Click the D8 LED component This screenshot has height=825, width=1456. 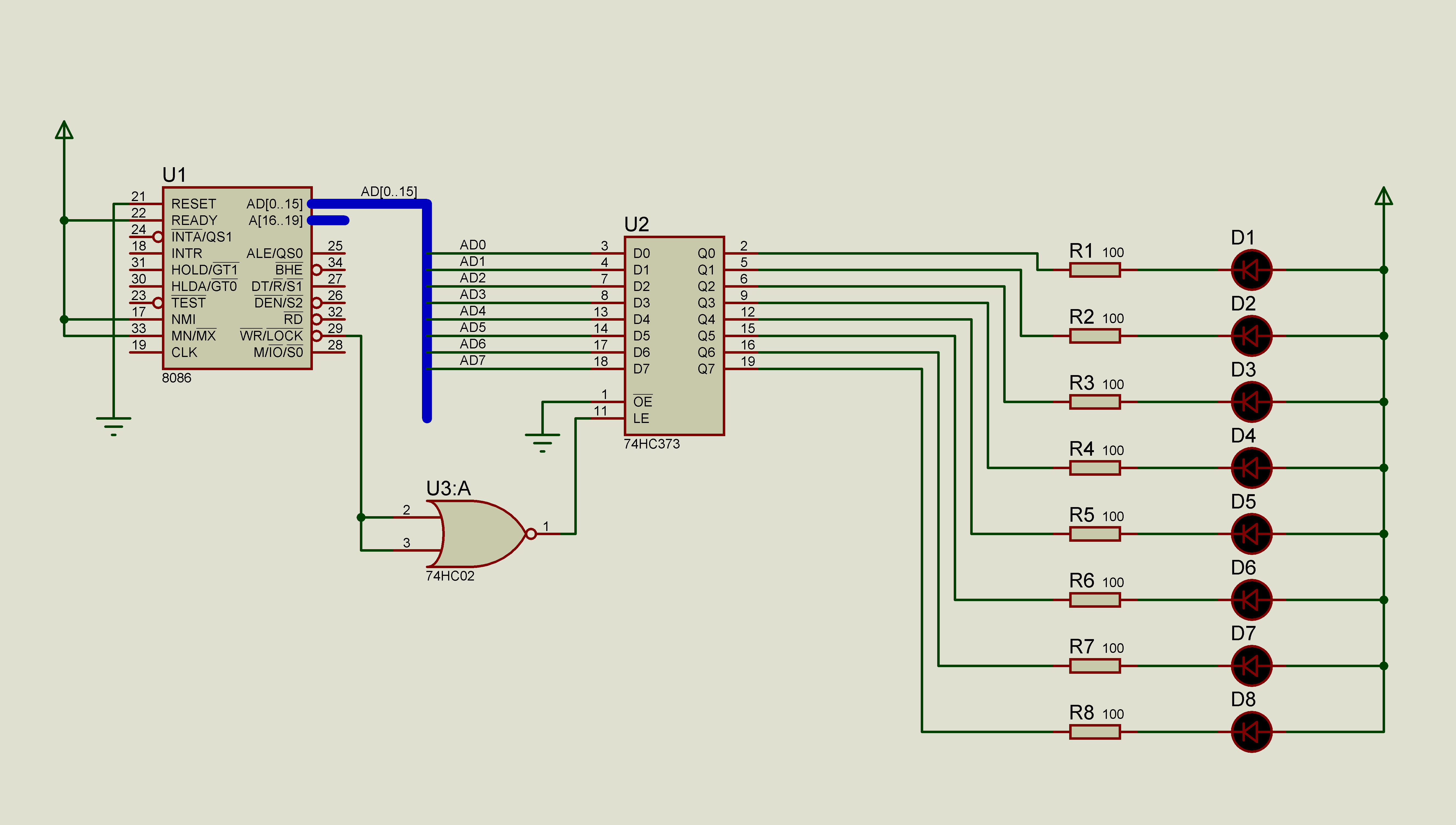pos(1251,732)
